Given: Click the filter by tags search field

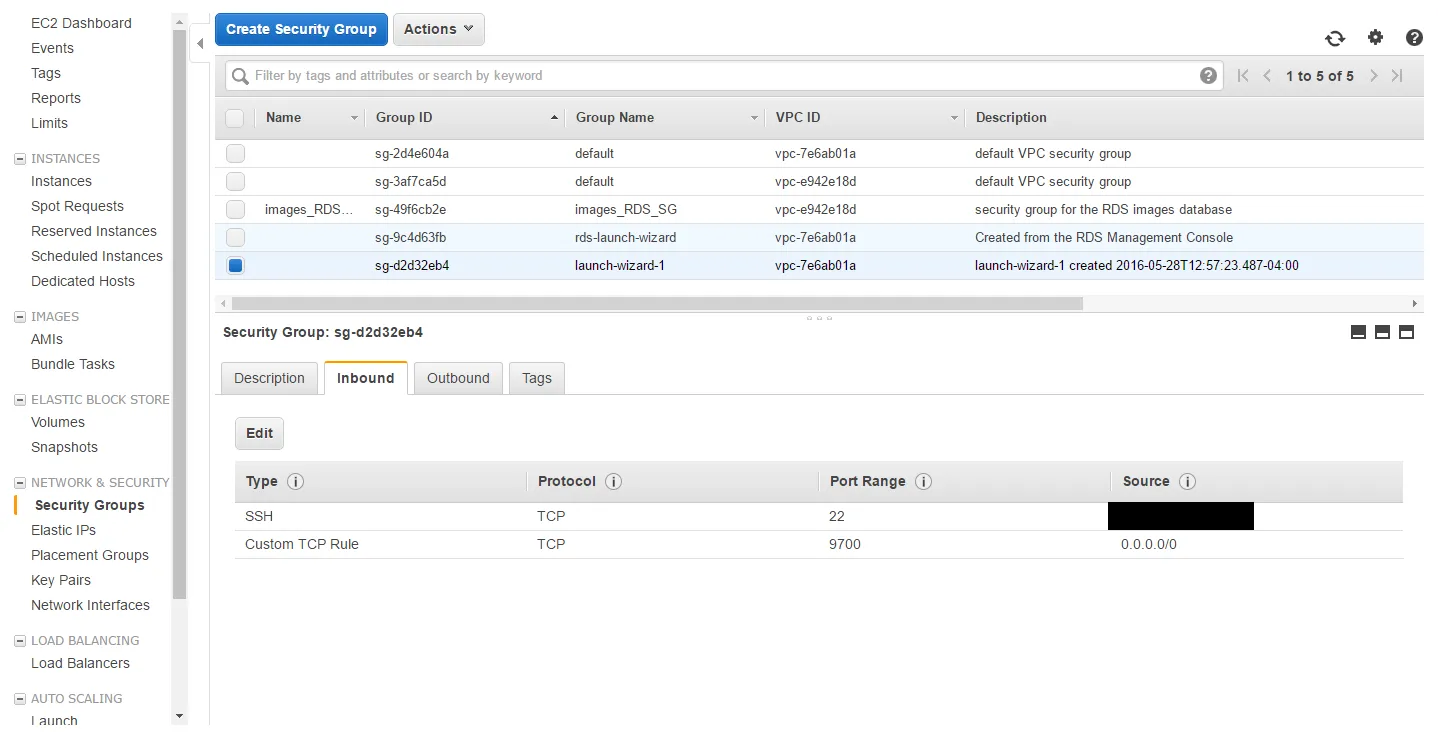Looking at the screenshot, I should coord(723,76).
